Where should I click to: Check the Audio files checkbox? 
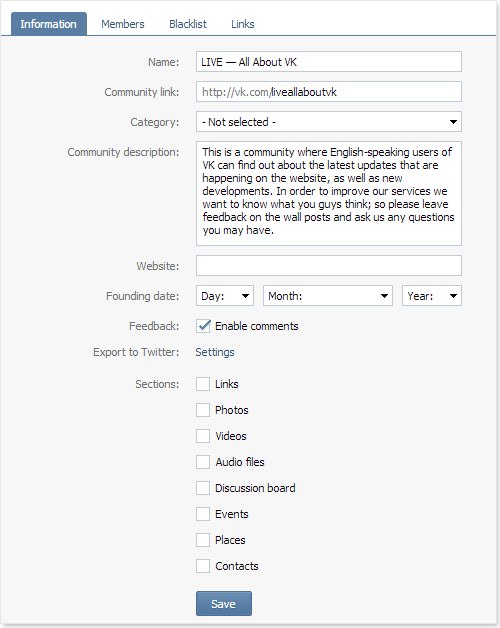tap(203, 462)
